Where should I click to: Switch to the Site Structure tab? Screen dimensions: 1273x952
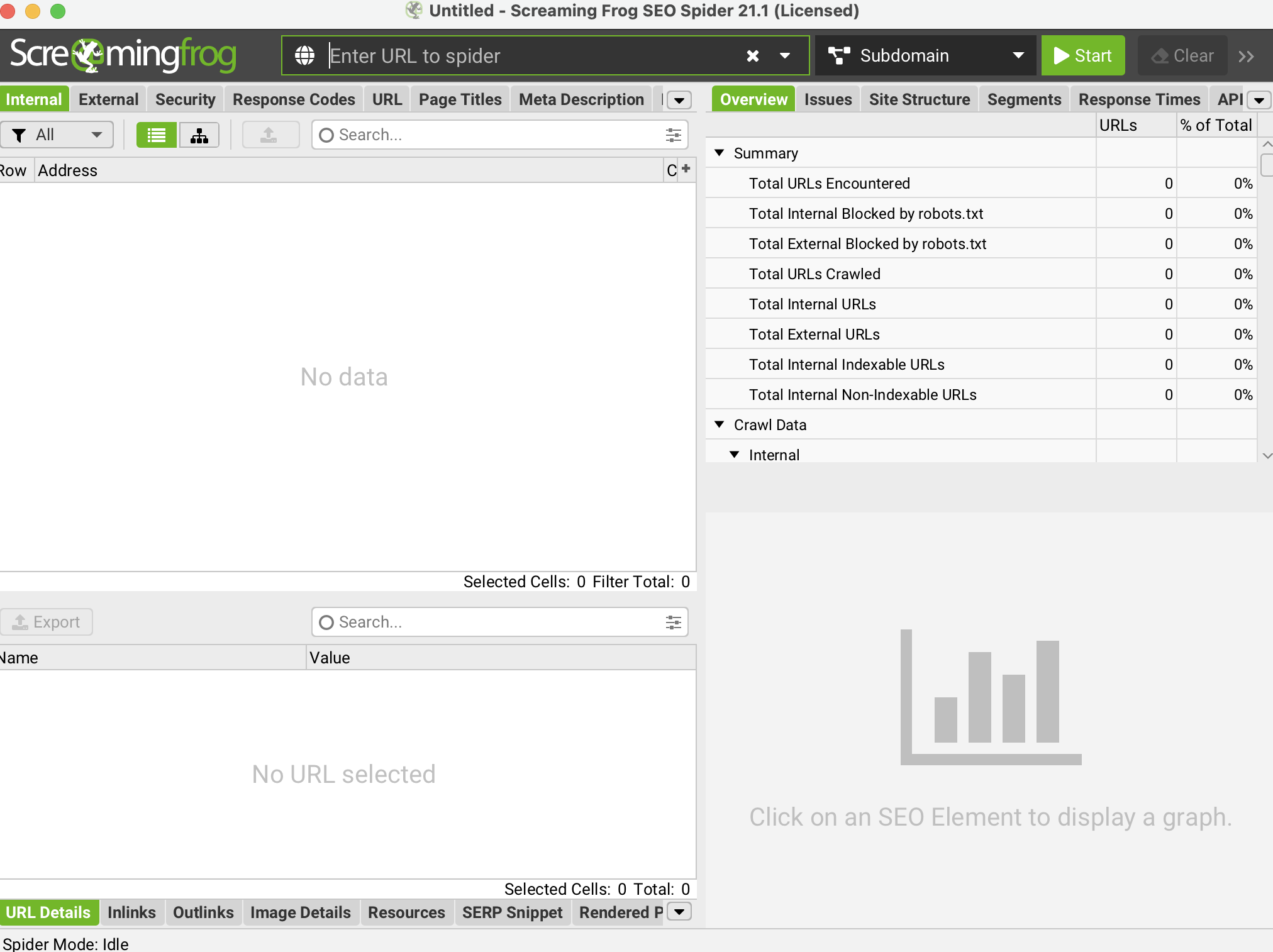pyautogui.click(x=919, y=99)
